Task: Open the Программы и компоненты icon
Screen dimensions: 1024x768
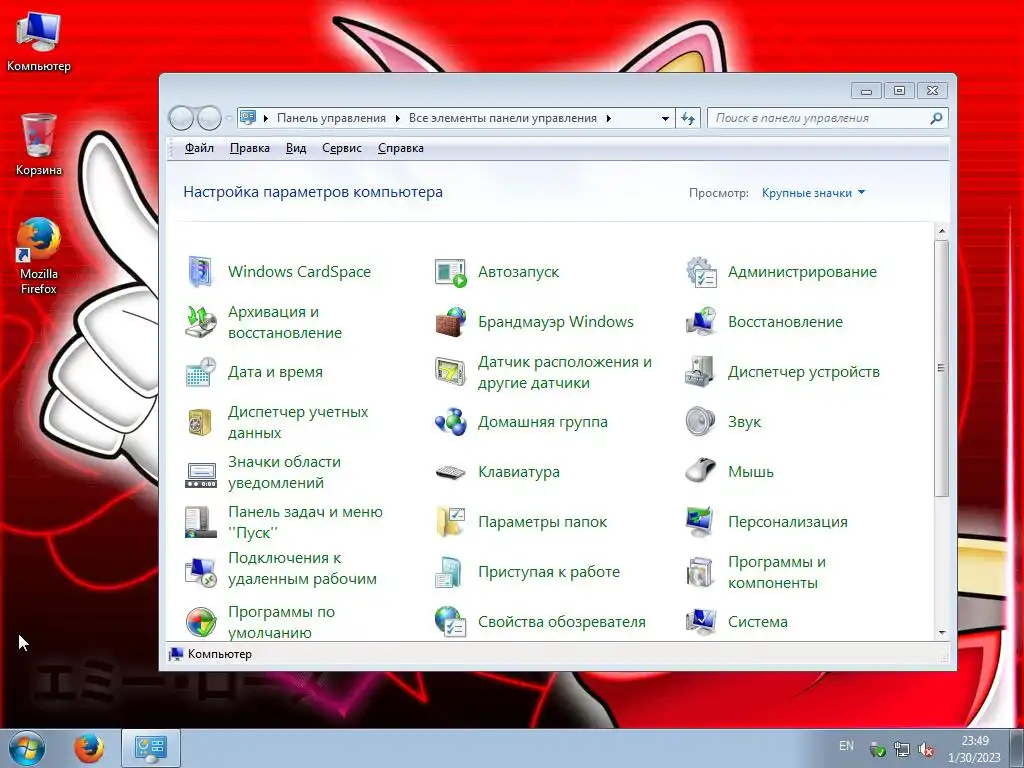Action: tap(701, 572)
